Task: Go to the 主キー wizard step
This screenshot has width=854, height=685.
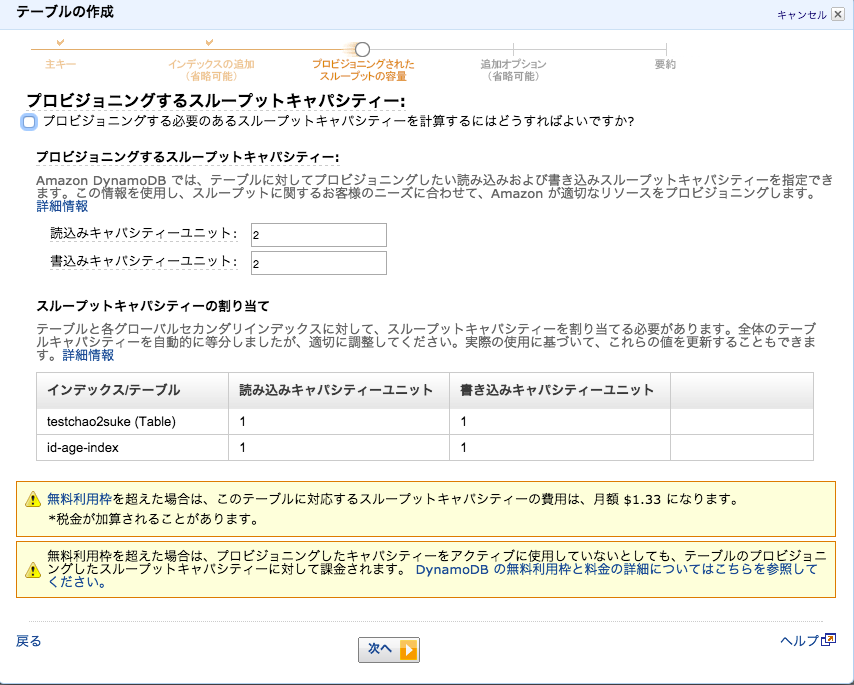Action: (60, 64)
